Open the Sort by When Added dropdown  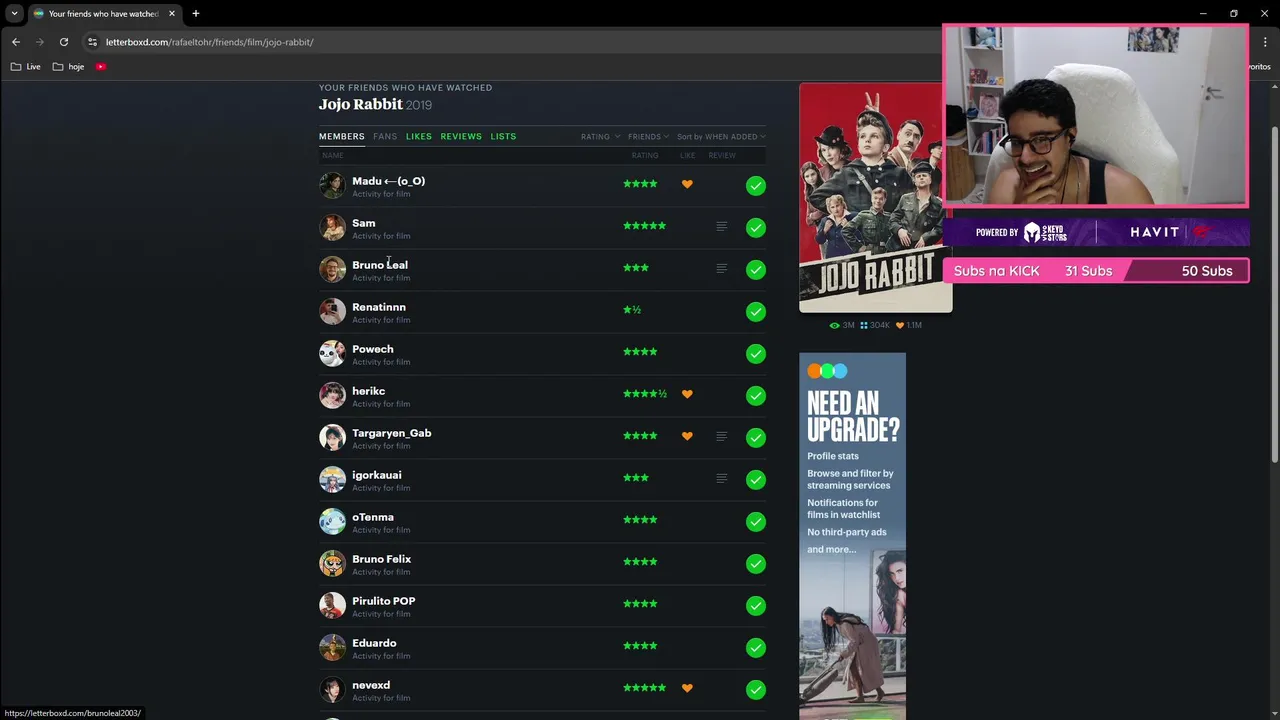pyautogui.click(x=721, y=136)
